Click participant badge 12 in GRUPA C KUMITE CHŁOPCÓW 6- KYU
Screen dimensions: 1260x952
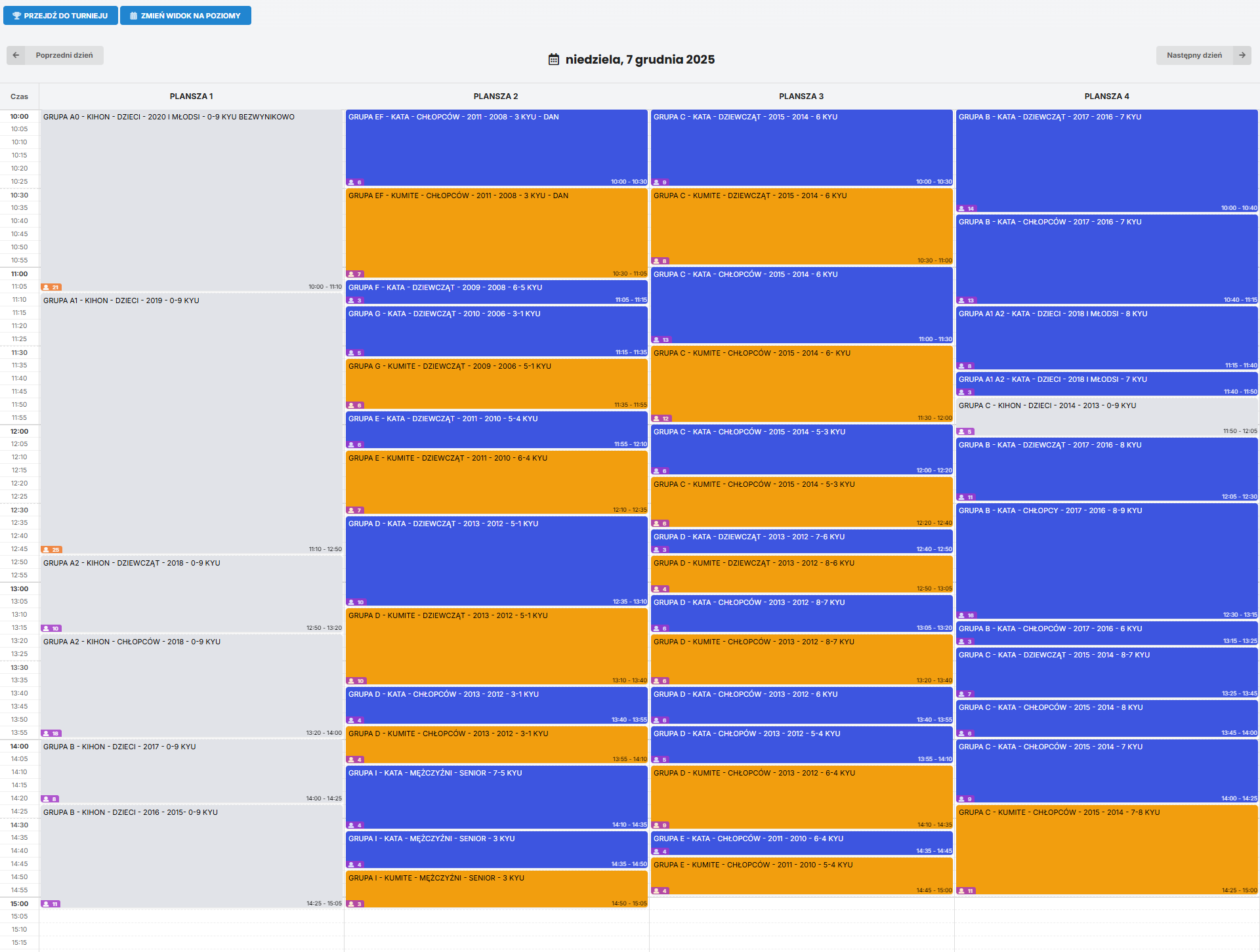pos(661,419)
